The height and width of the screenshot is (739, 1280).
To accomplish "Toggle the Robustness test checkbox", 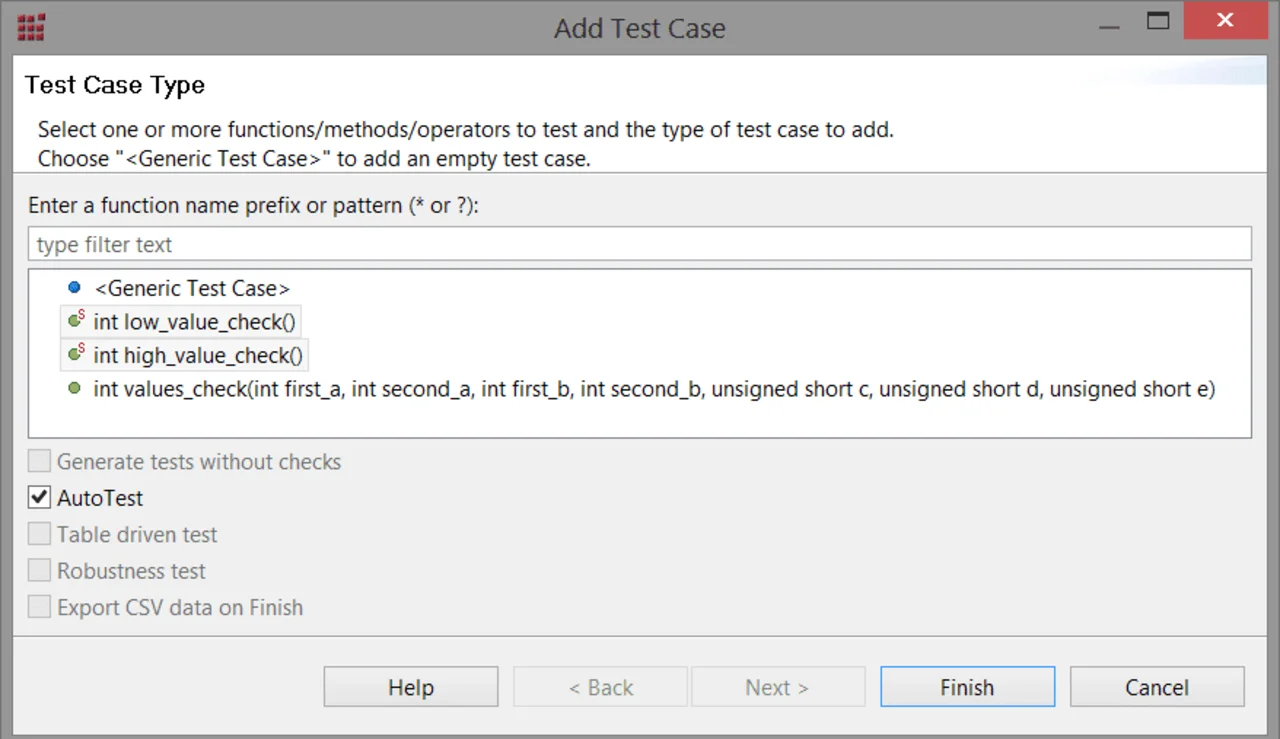I will [39, 570].
